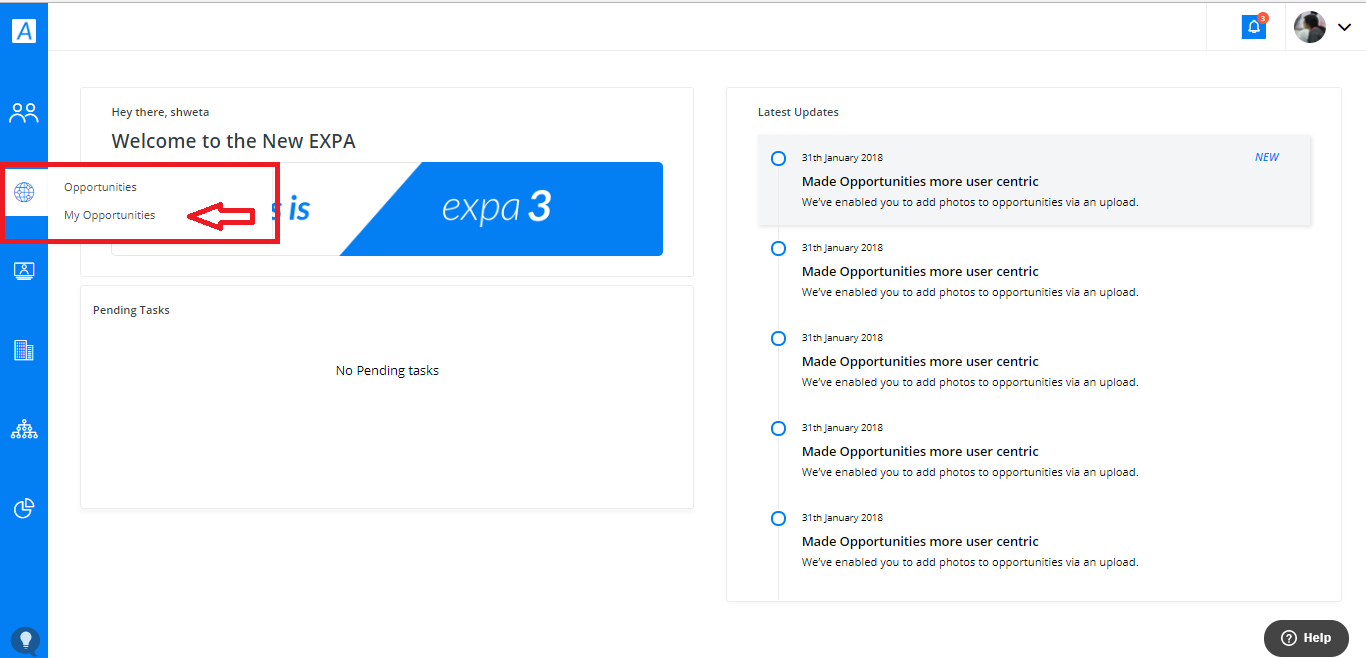
Task: Click the lightbulb ideas icon
Action: 24,640
